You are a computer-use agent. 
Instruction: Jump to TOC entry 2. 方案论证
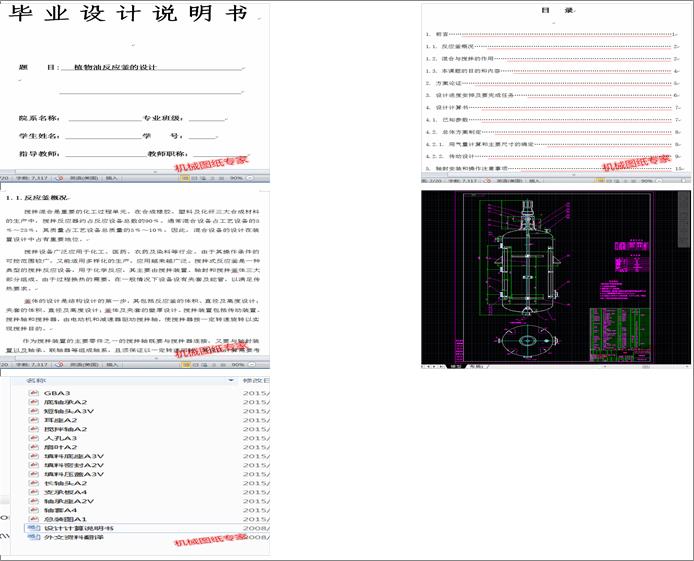(552, 83)
